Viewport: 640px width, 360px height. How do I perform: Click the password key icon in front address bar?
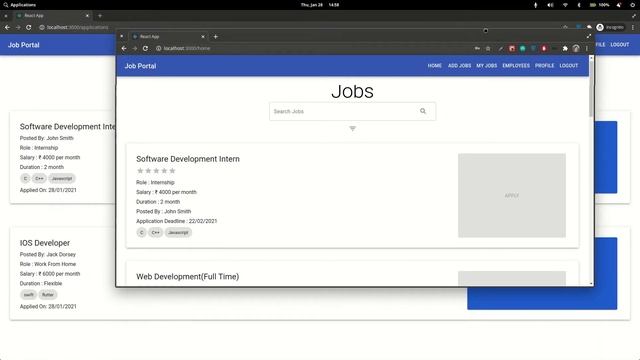(477, 48)
